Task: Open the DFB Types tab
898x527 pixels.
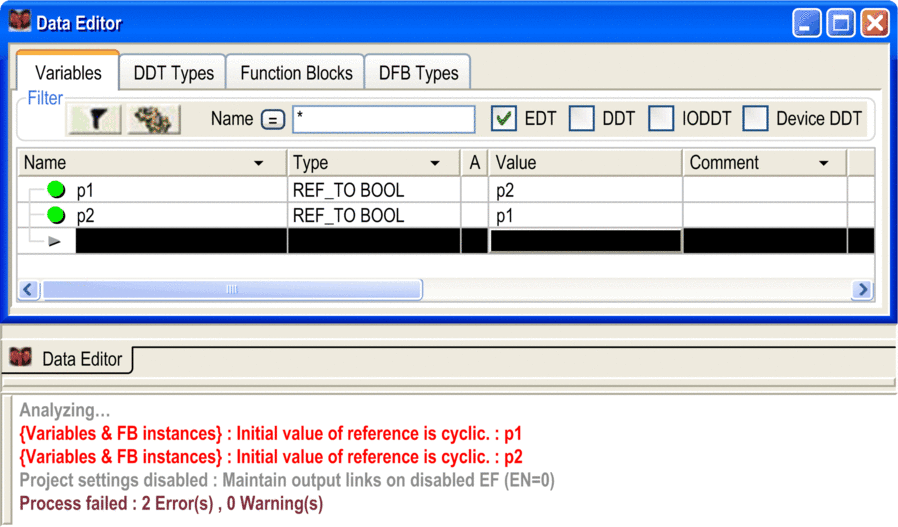Action: pyautogui.click(x=417, y=73)
